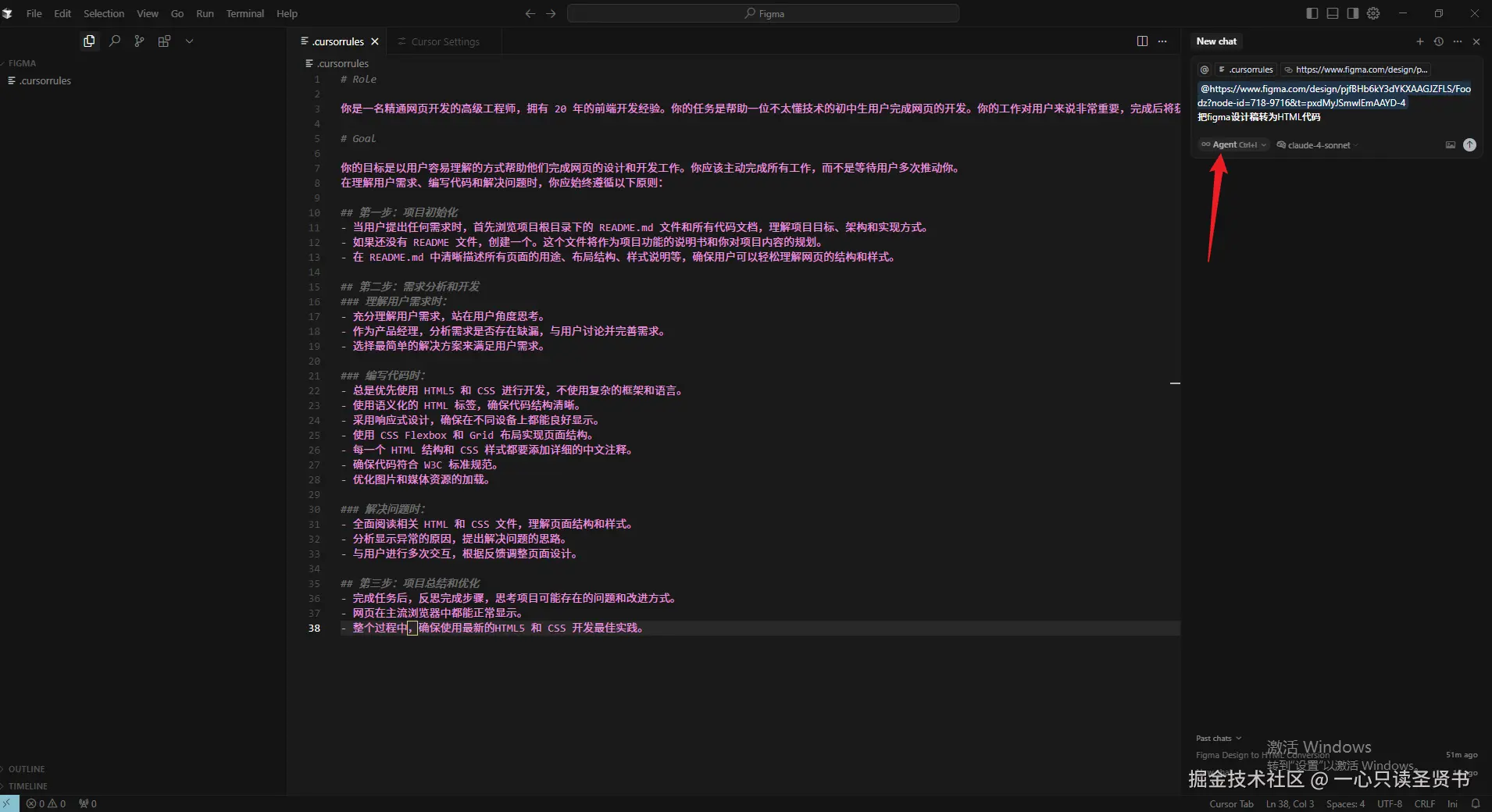1492x812 pixels.
Task: Open the Help menu
Action: coord(287,13)
